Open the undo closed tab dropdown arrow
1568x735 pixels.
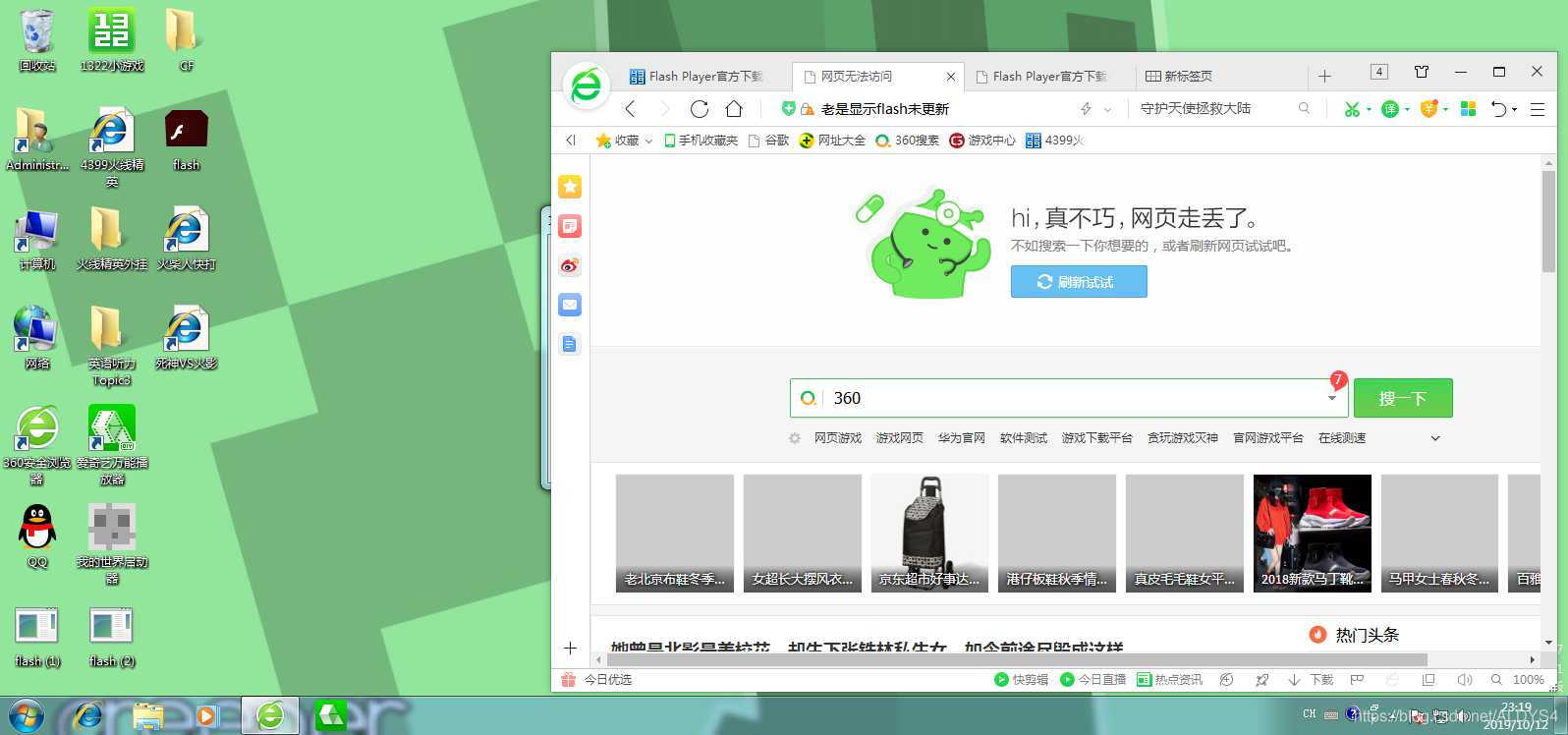pos(1514,110)
